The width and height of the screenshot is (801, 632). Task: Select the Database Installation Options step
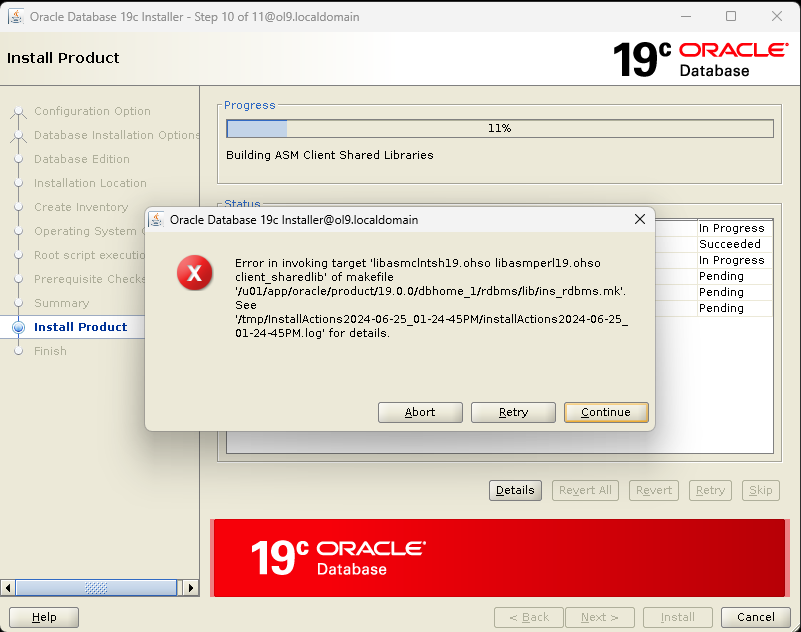pos(116,135)
